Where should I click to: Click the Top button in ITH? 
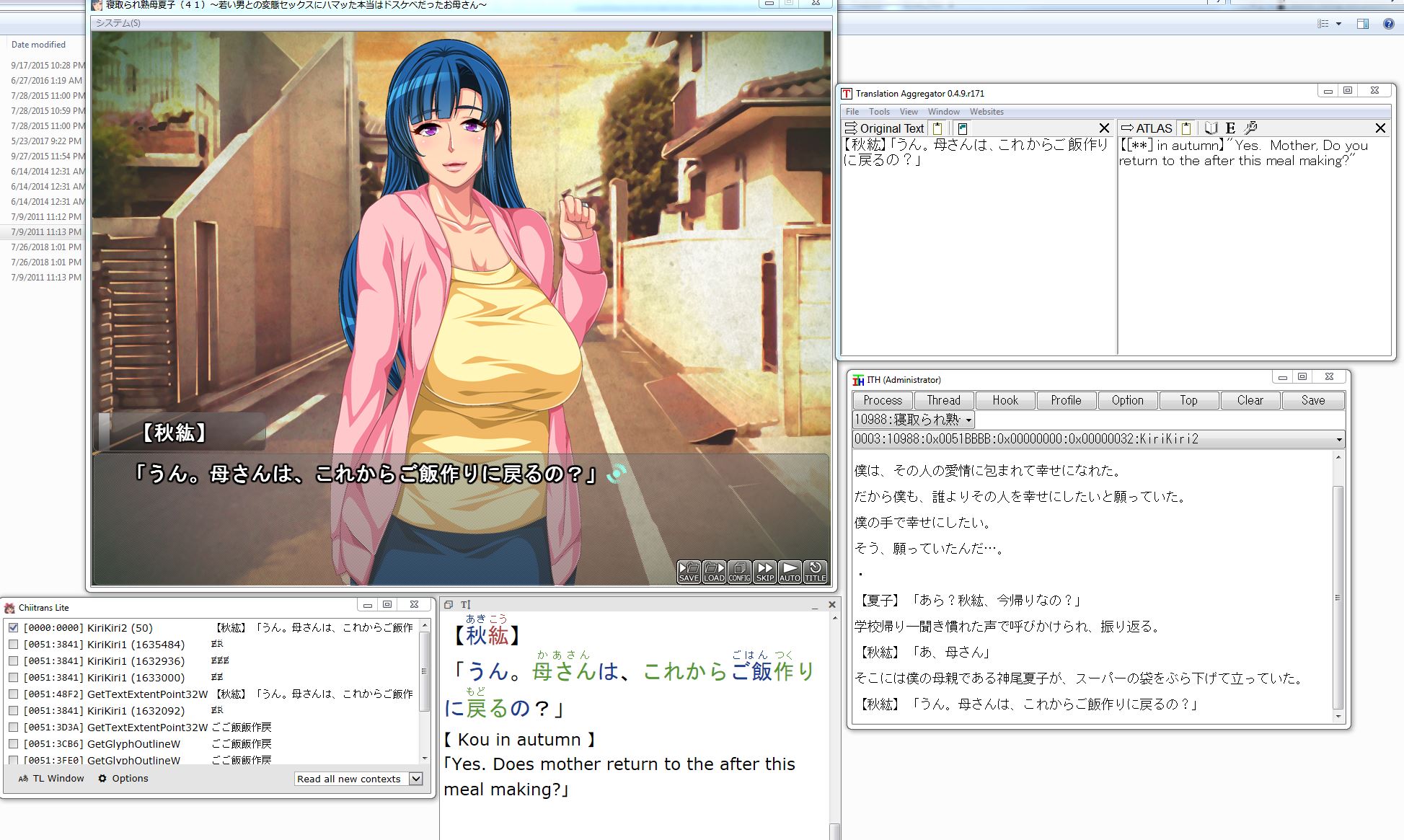[x=1188, y=400]
